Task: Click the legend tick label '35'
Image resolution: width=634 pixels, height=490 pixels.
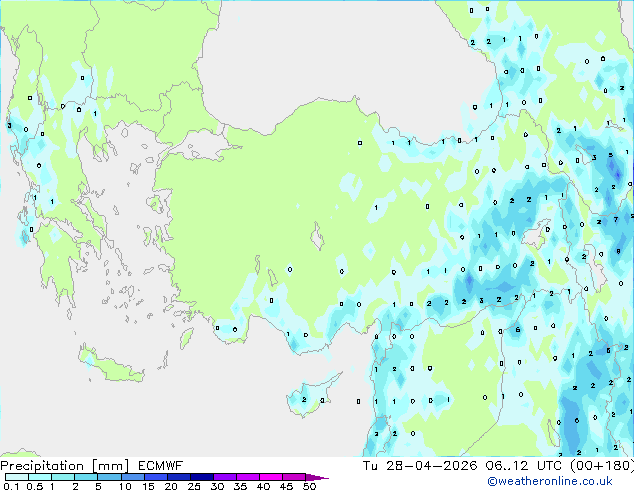Action: point(240,486)
